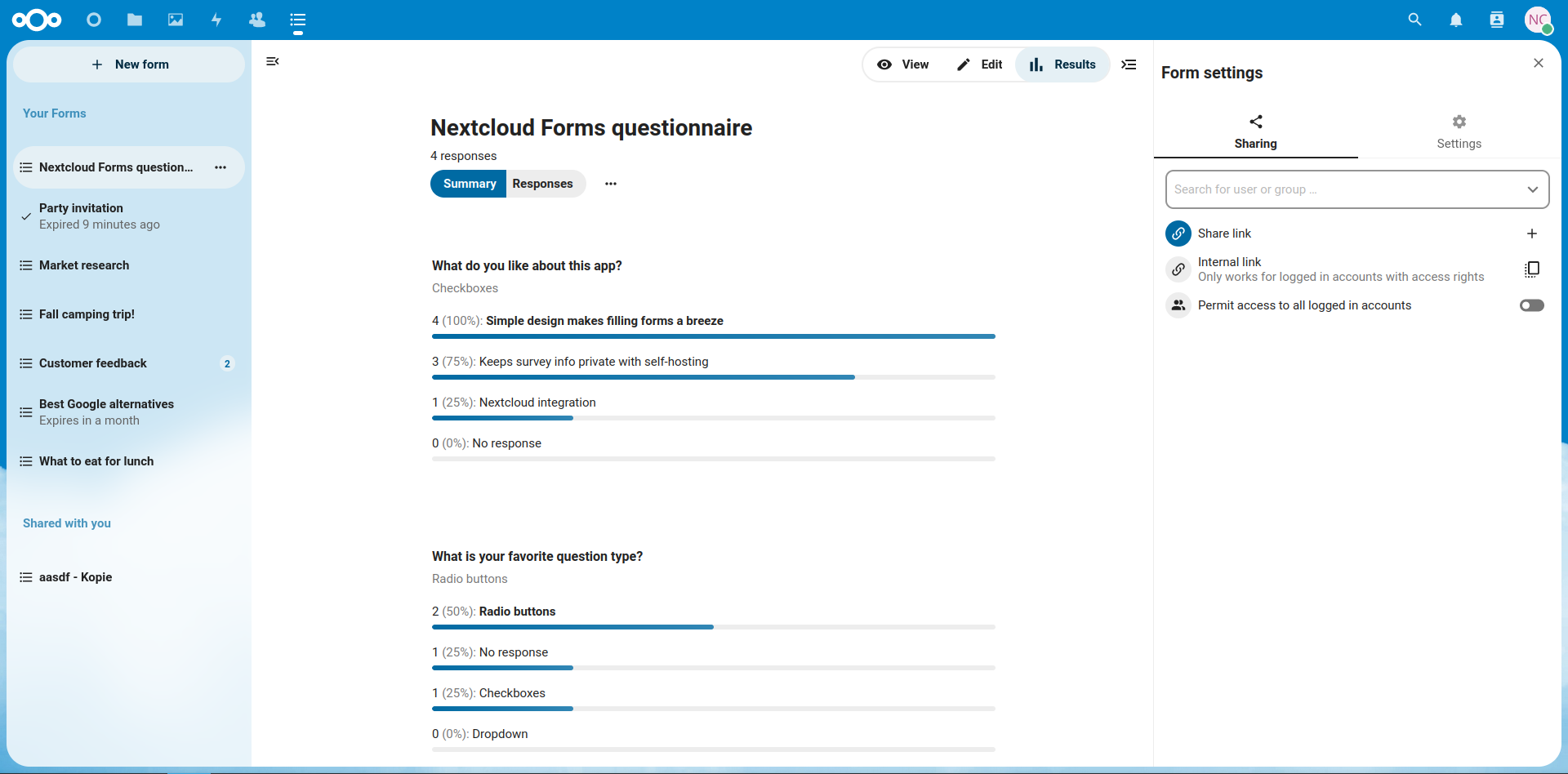Screen dimensions: 1568x774
Task: Click the form title Nextcloud Forms questionnaire
Action: (x=591, y=128)
